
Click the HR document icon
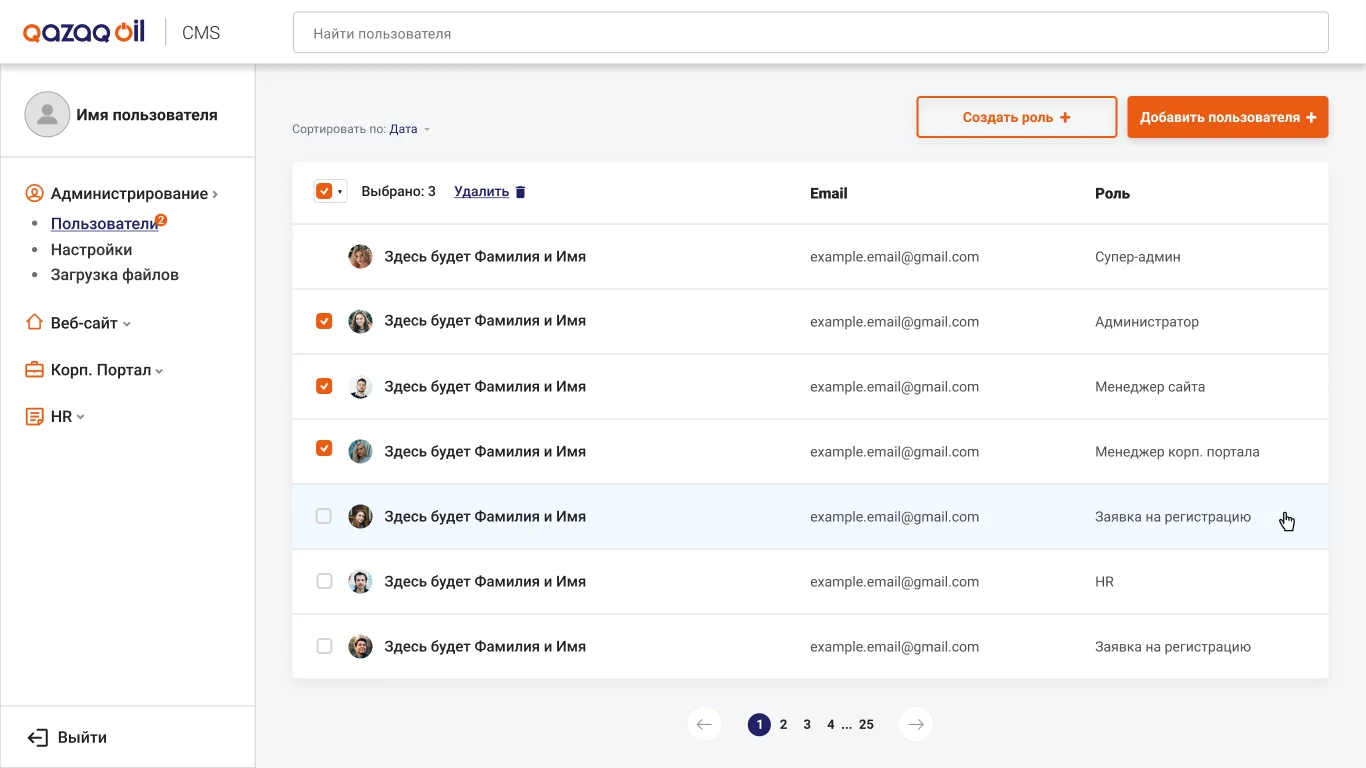(35, 417)
